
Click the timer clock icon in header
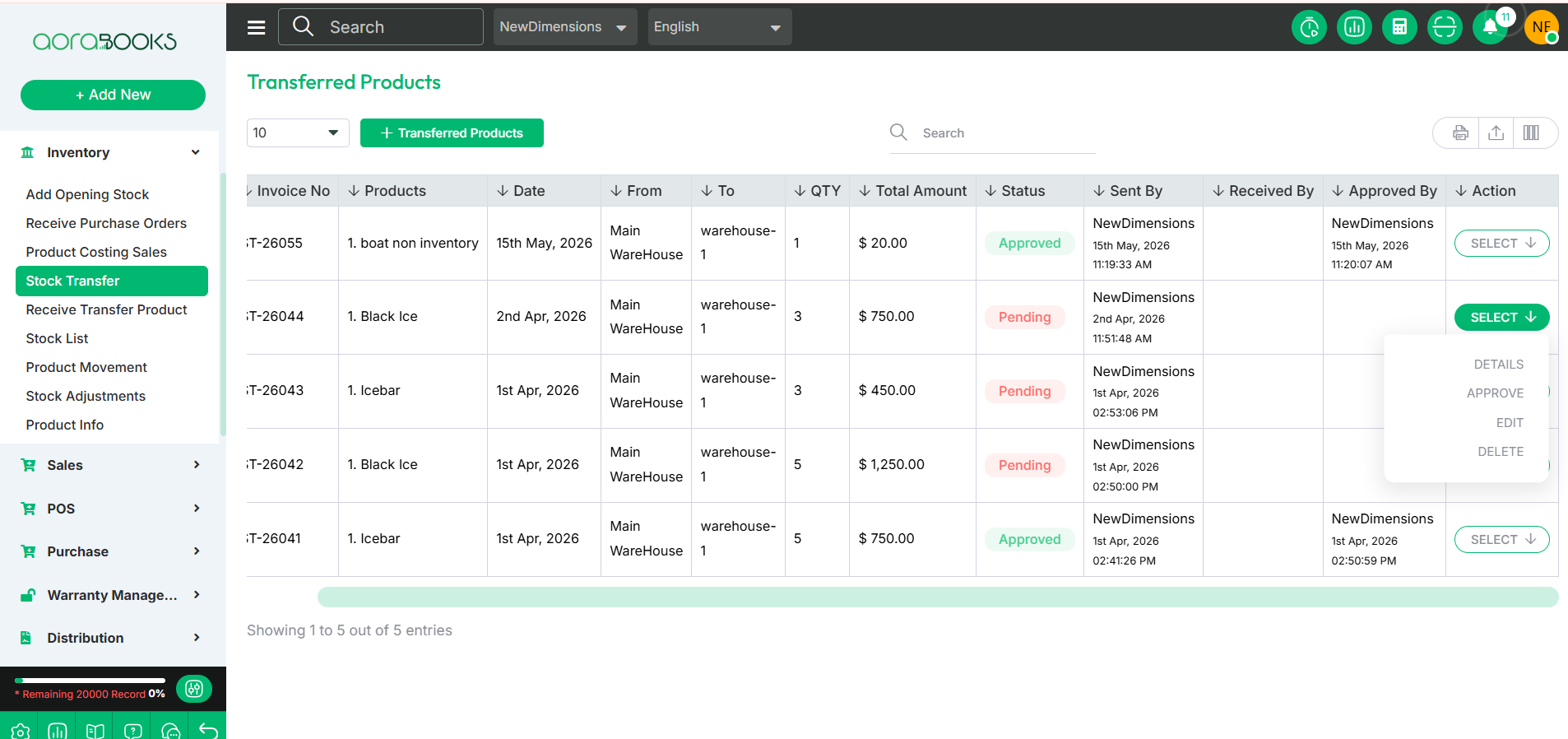[x=1309, y=27]
